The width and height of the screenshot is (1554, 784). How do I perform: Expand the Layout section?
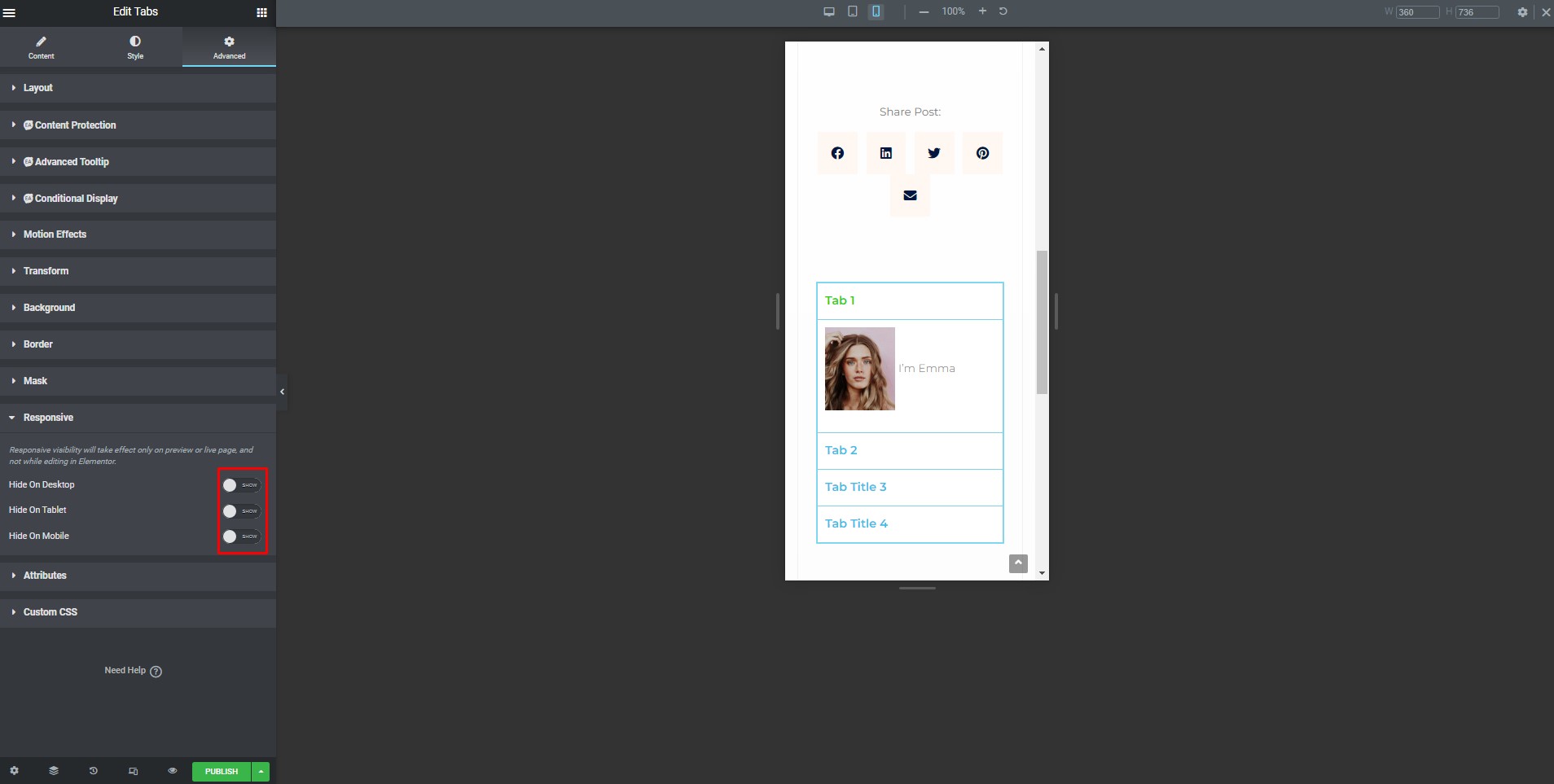(x=138, y=88)
